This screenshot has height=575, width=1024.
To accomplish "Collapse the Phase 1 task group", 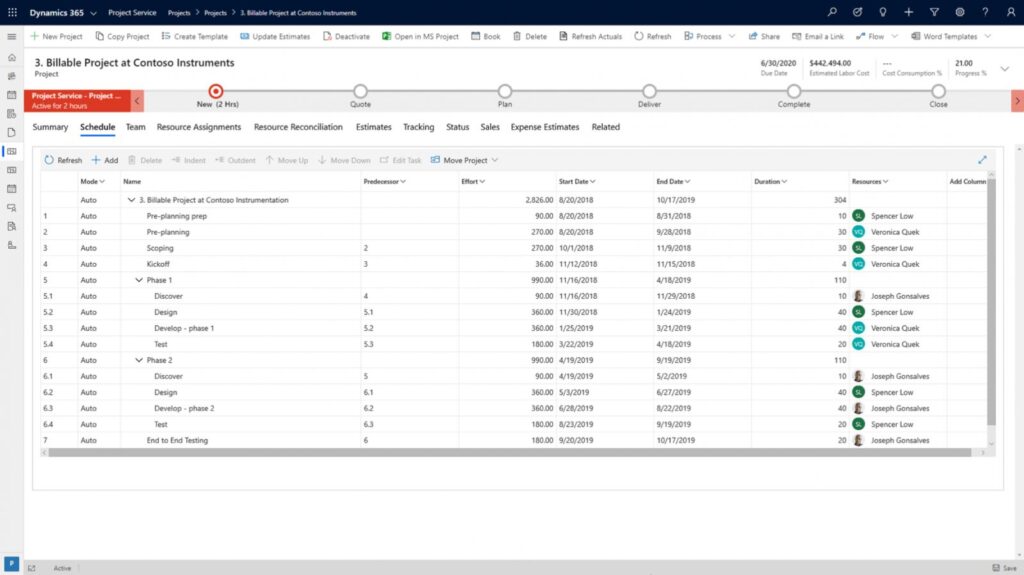I will coord(139,280).
